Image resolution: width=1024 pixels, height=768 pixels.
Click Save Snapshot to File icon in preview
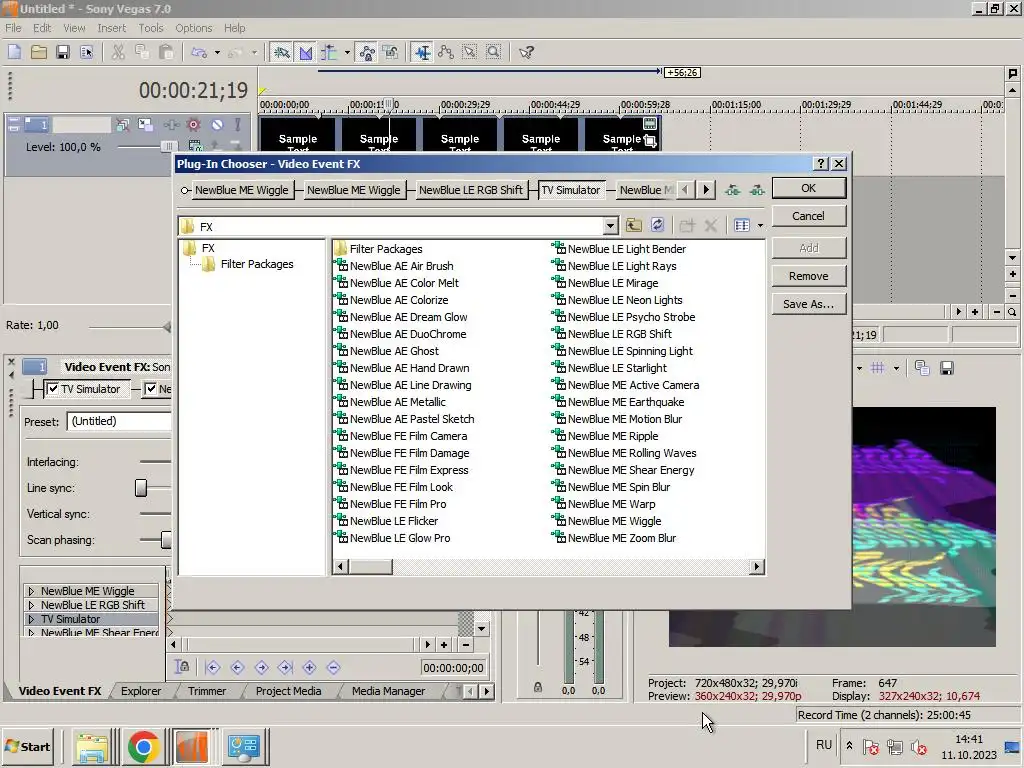(946, 368)
